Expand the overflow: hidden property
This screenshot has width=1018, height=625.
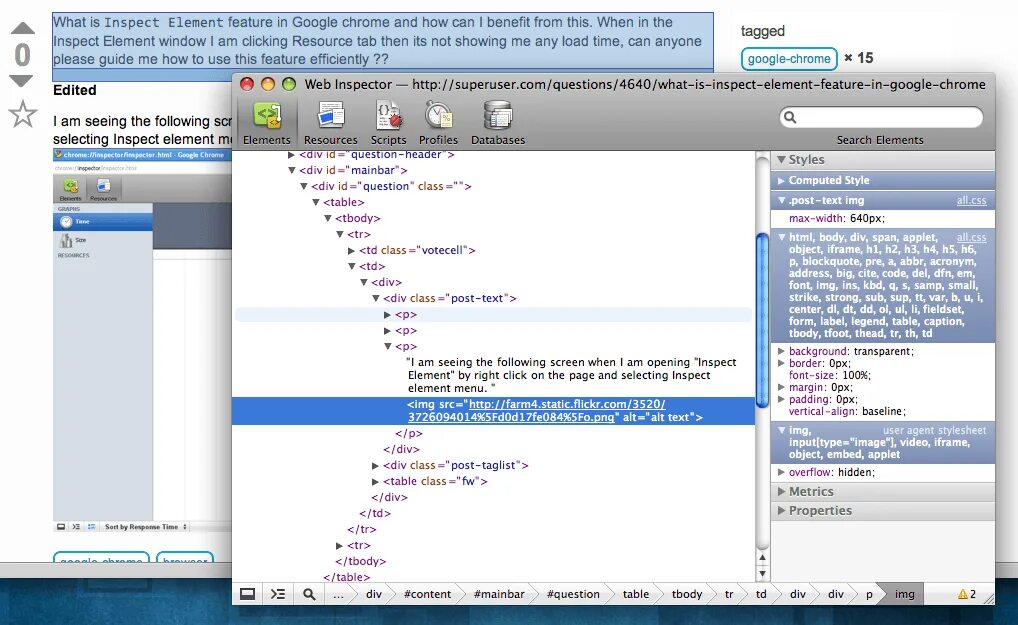782,472
